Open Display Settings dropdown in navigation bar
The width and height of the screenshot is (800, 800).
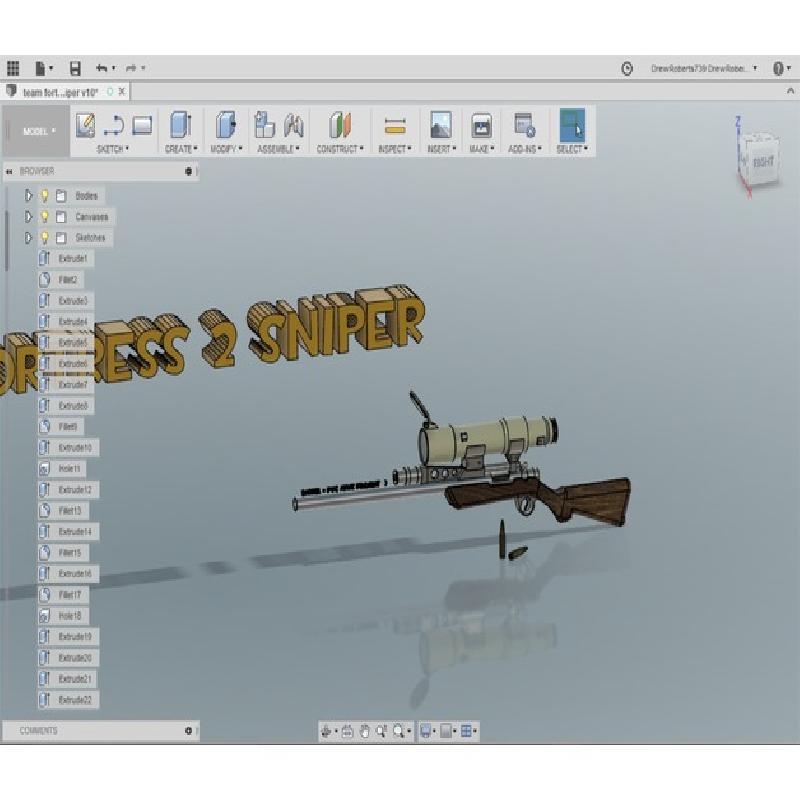point(428,732)
